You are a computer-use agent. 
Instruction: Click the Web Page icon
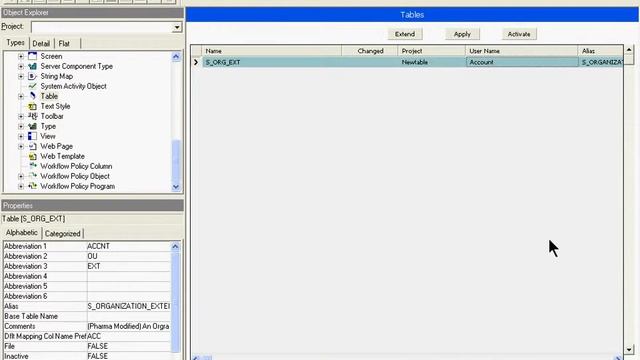(x=32, y=146)
